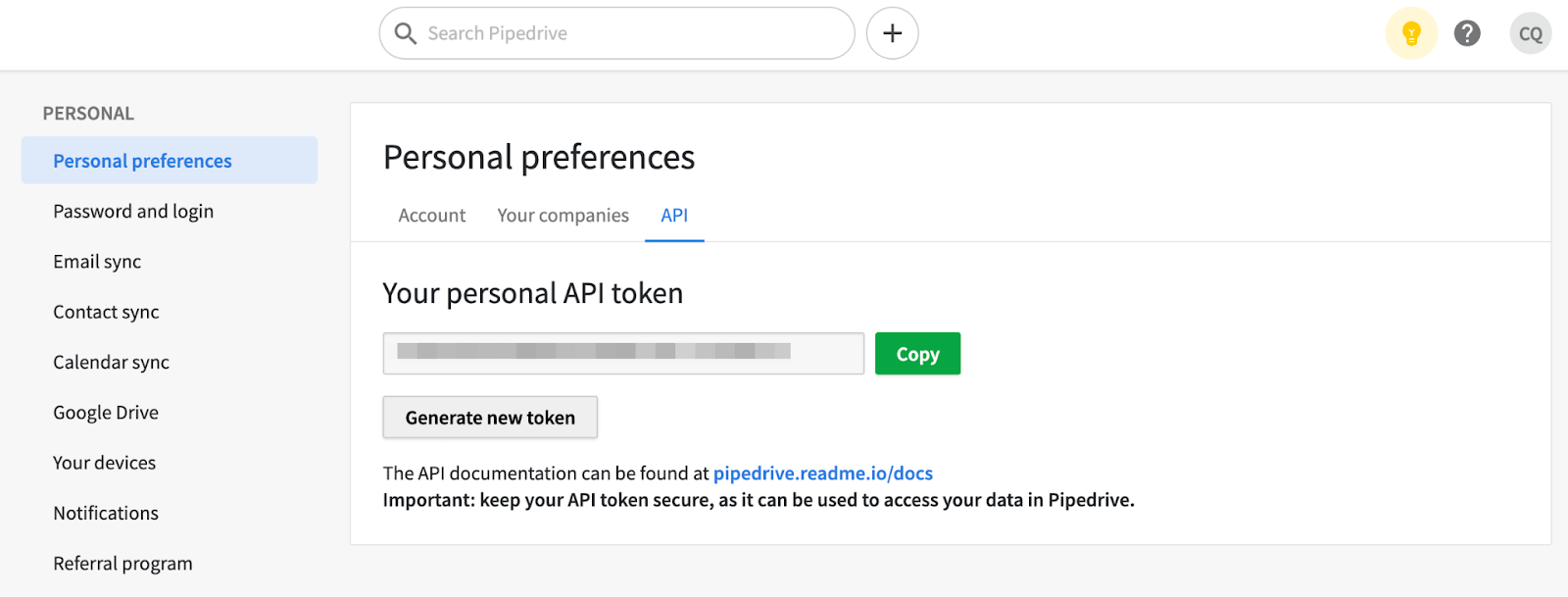Open Contact sync settings

[x=106, y=312]
